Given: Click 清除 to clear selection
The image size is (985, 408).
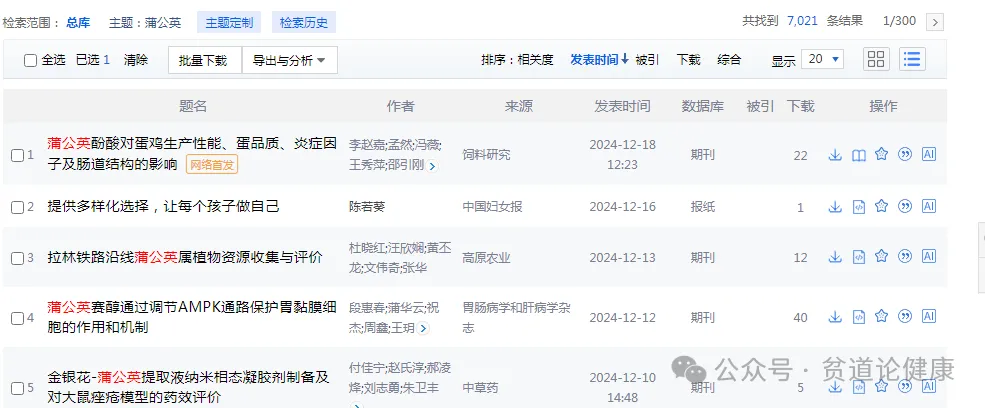Looking at the screenshot, I should click(x=136, y=60).
